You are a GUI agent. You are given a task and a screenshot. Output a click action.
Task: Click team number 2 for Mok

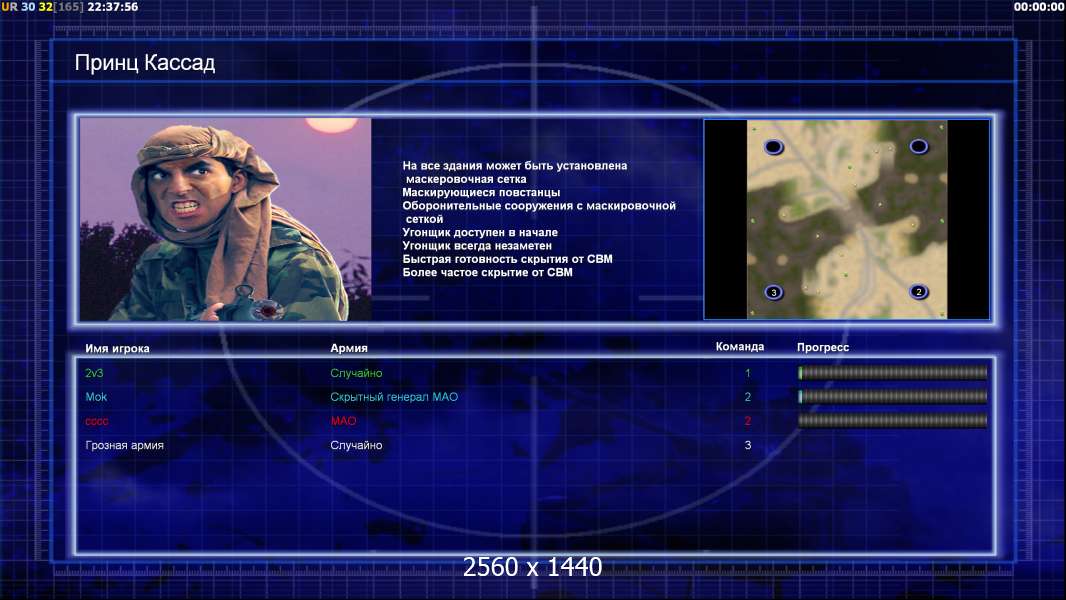coord(748,397)
